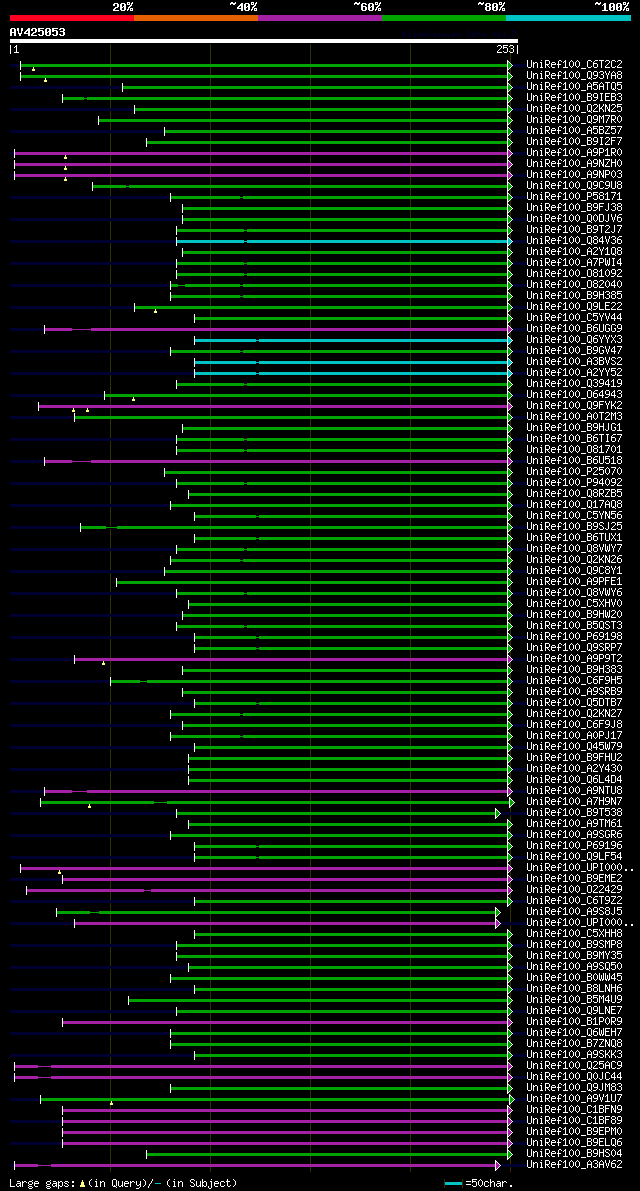Click the UniRef100_O81092 label
The height and width of the screenshot is (1191, 640).
[574, 273]
